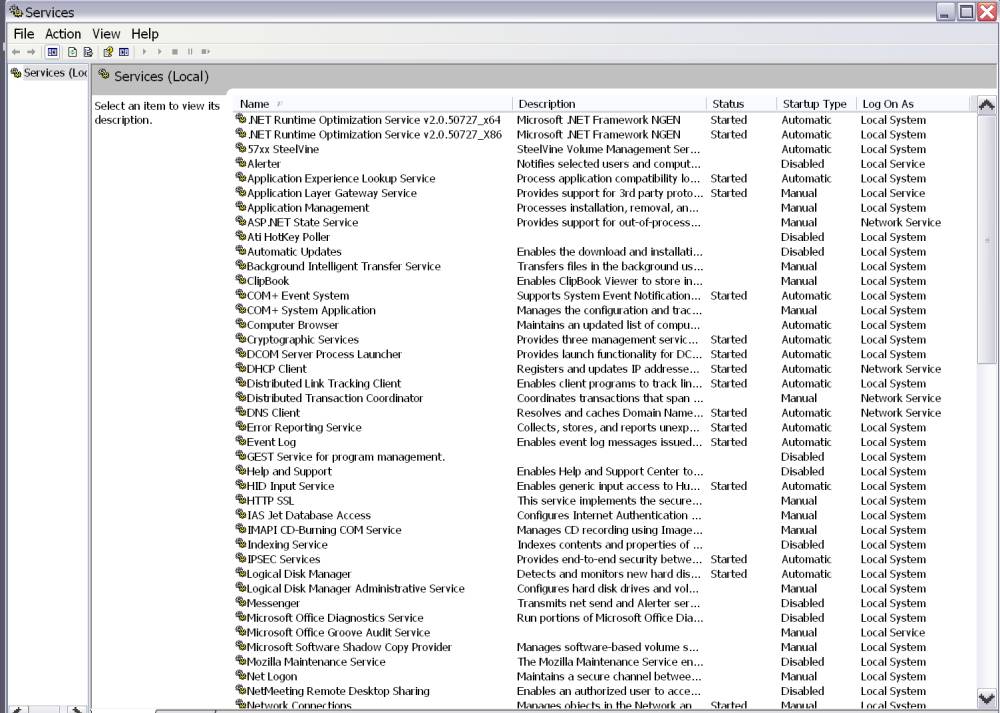Click the gear icon beside Net Logon
This screenshot has width=1000, height=713.
pos(240,676)
